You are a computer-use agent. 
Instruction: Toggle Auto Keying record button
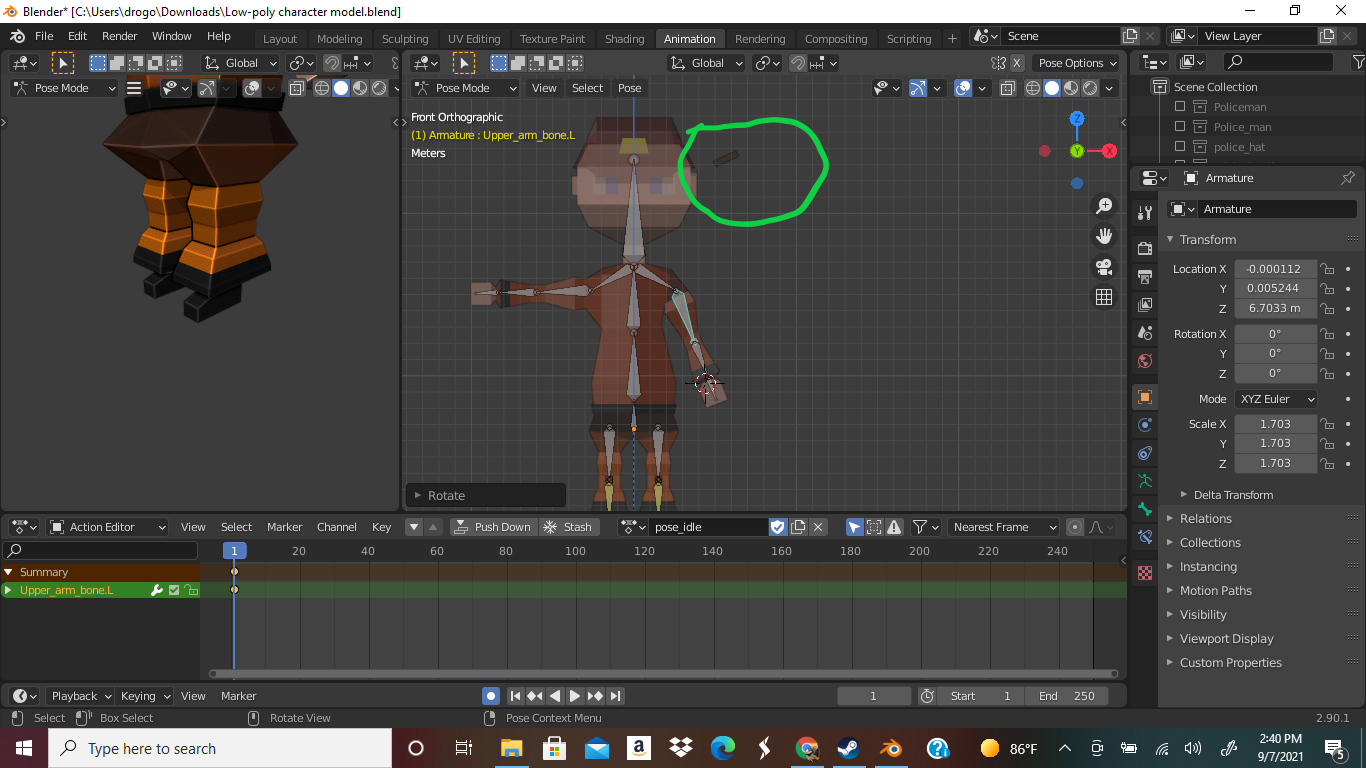tap(490, 696)
